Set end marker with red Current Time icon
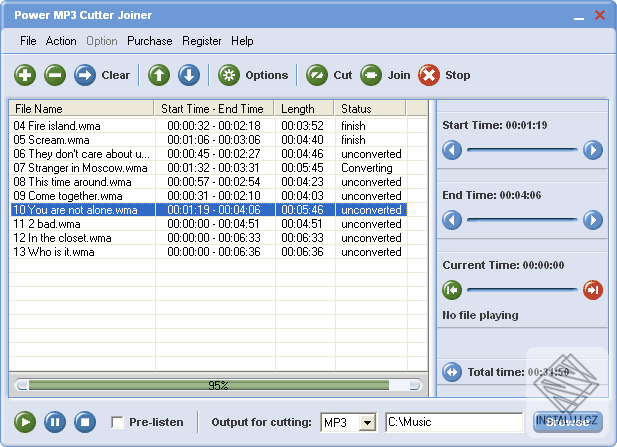 593,290
